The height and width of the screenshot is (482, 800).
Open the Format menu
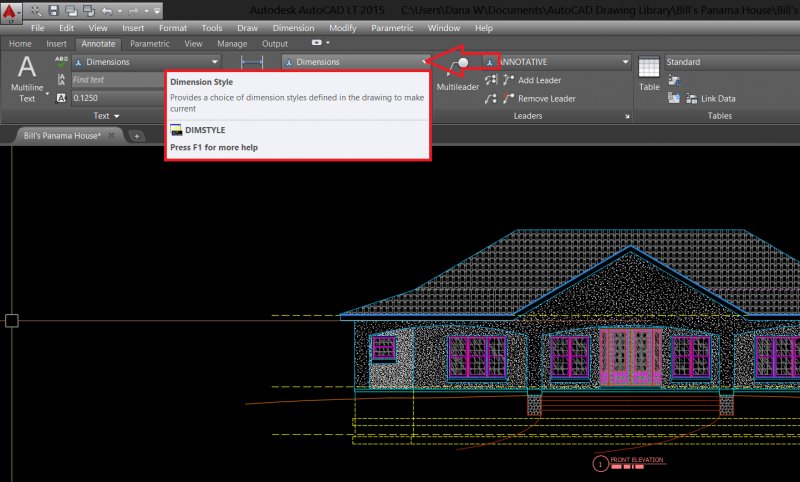pos(173,28)
